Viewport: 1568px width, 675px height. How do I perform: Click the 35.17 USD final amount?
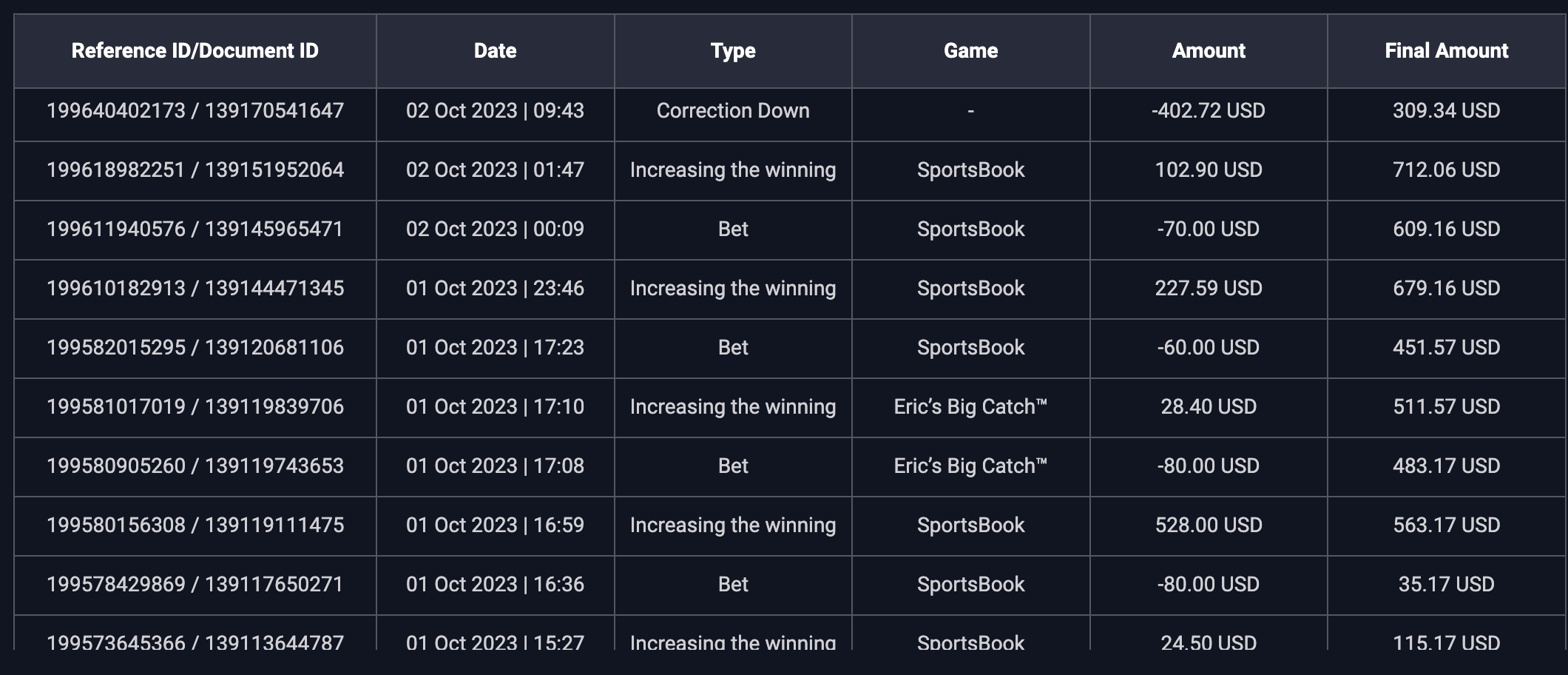1446,585
